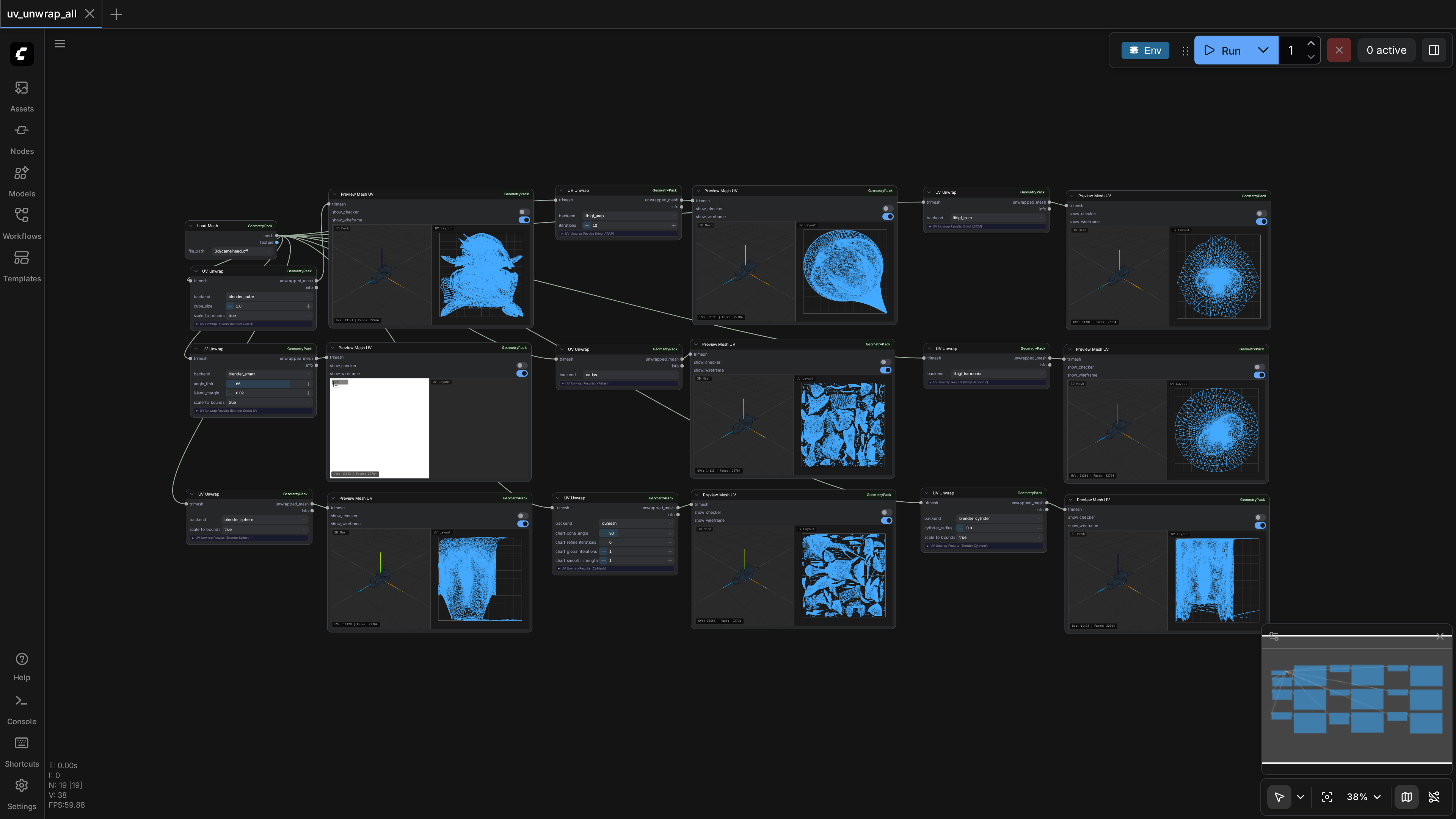Enable show_checker in the preview after cumesh unwrap
Viewport: 1456px width, 819px height.
[886, 513]
